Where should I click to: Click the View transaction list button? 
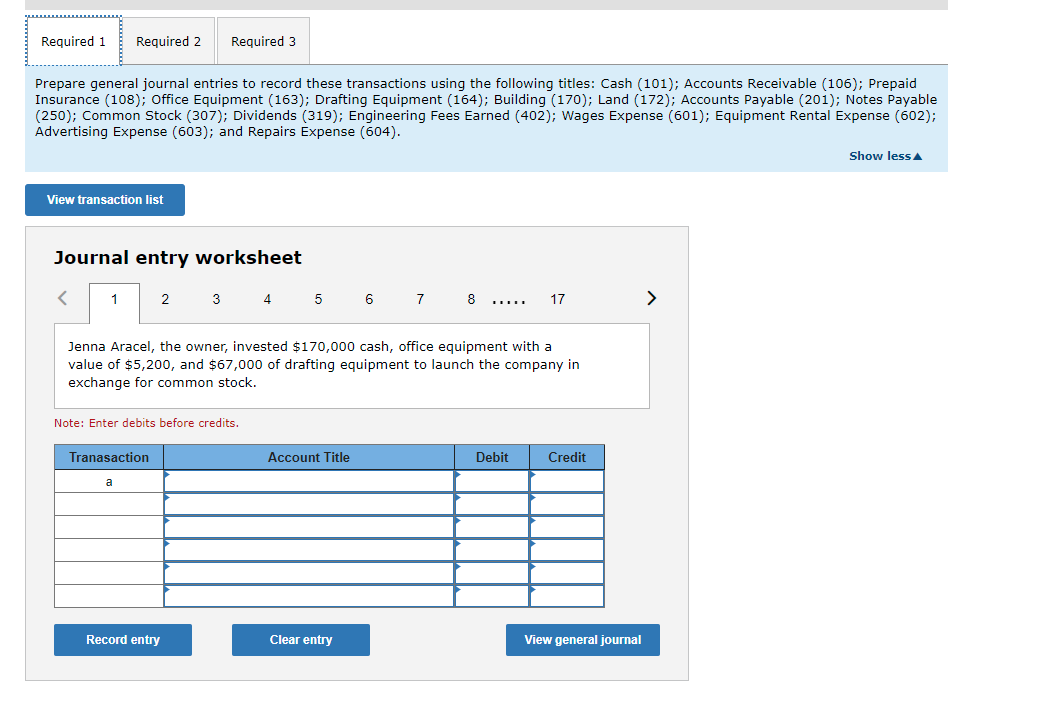coord(104,200)
